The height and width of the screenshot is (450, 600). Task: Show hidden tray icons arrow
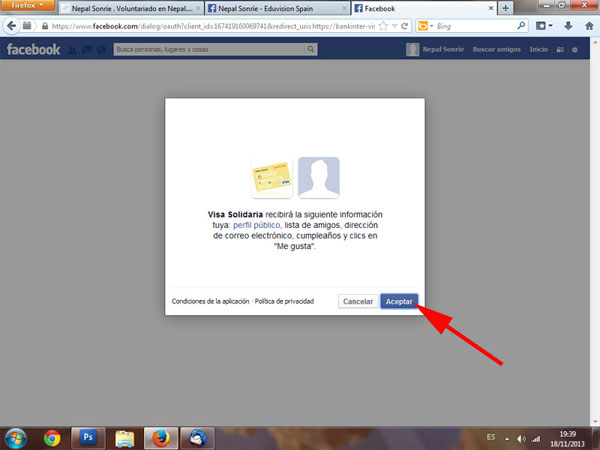pyautogui.click(x=507, y=439)
